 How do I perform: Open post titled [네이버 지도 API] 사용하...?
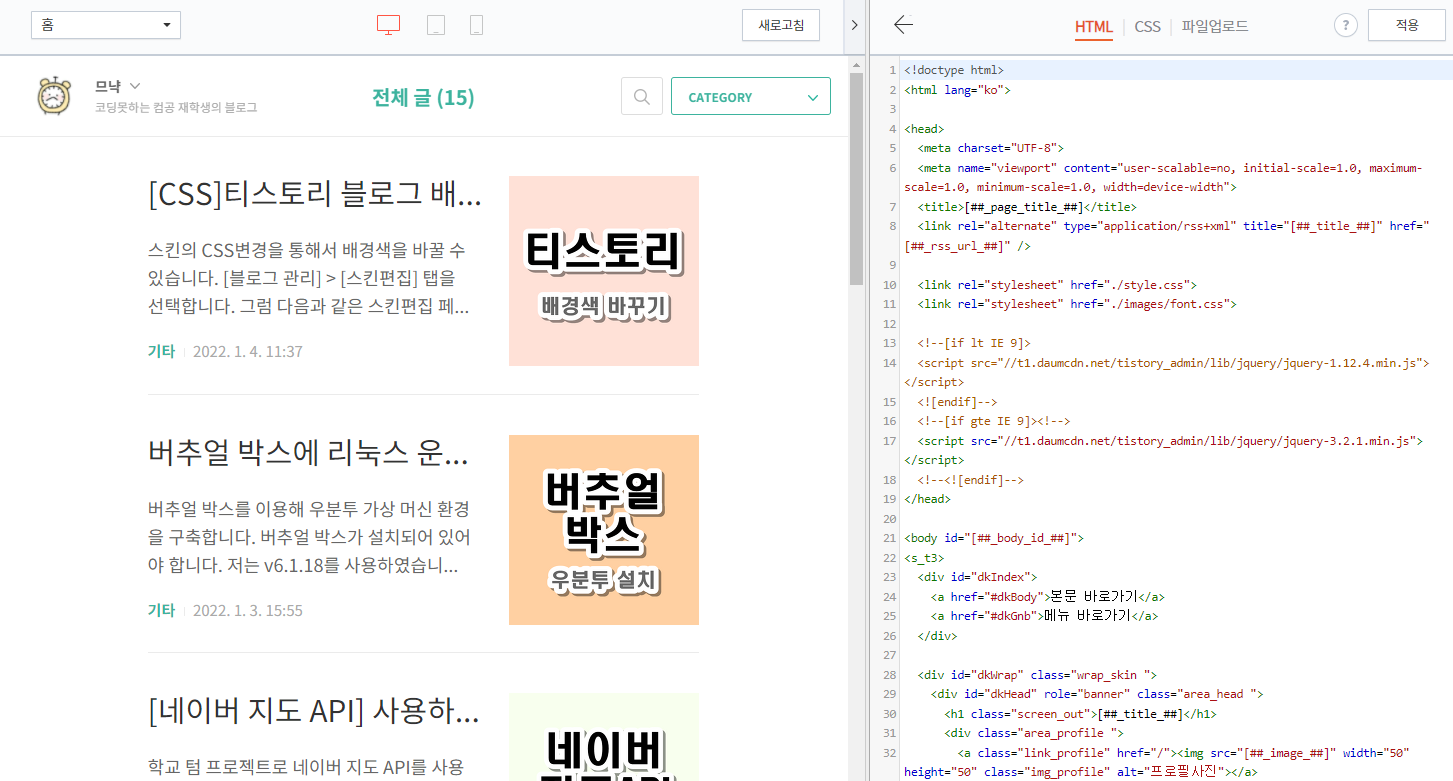[x=314, y=712]
